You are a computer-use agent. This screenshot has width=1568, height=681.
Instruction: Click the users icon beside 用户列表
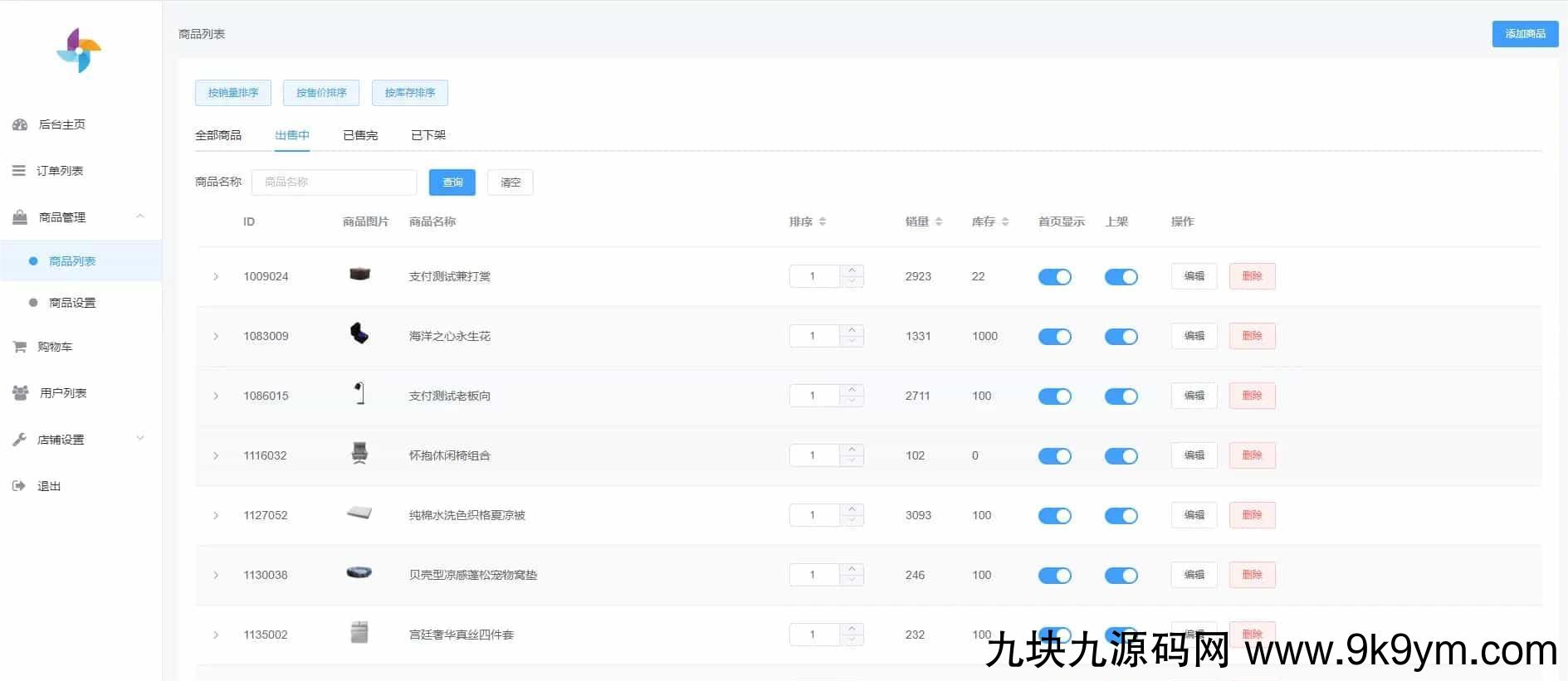click(x=20, y=393)
